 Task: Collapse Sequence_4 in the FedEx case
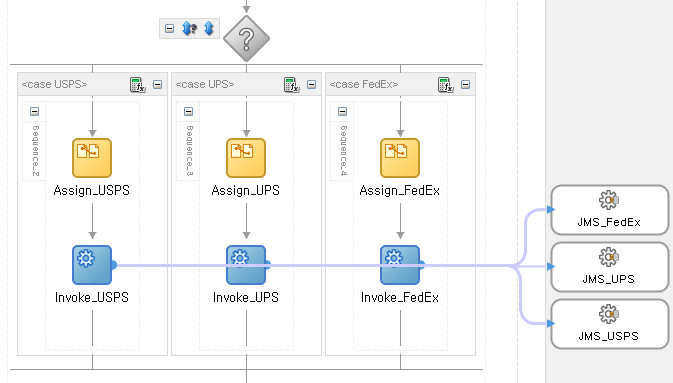pos(342,112)
